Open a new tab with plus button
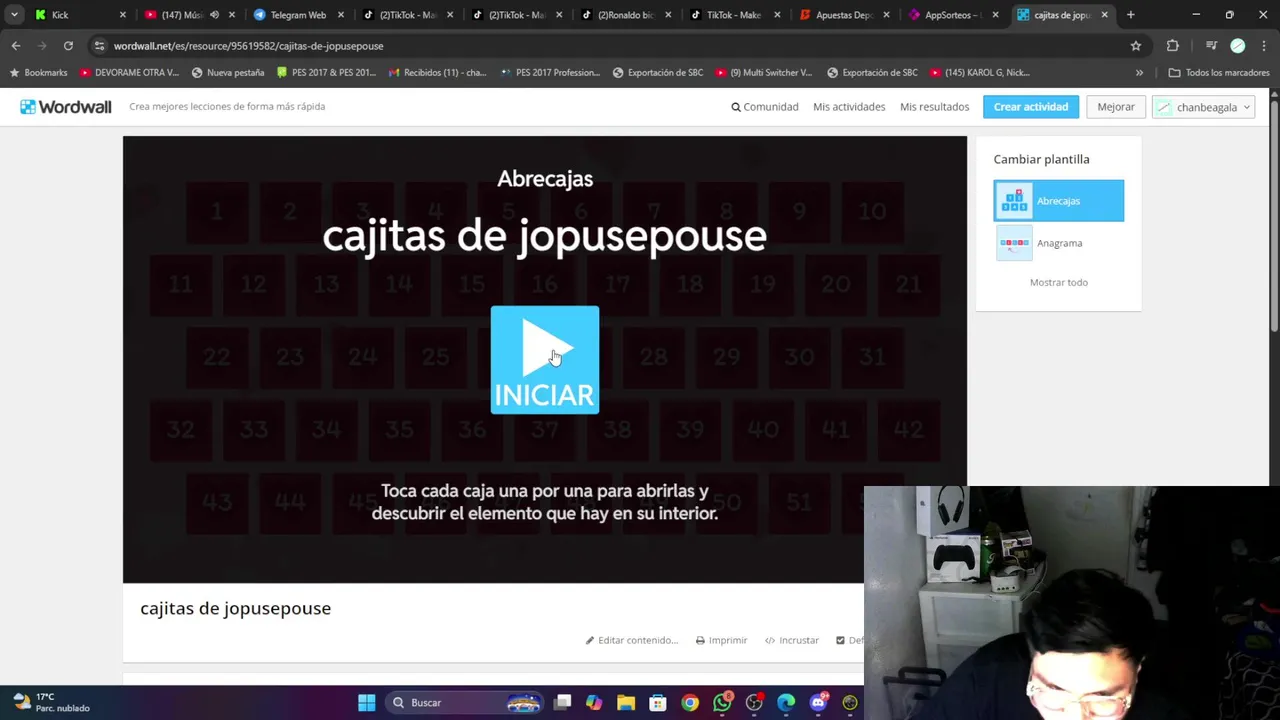1280x720 pixels. click(1131, 15)
